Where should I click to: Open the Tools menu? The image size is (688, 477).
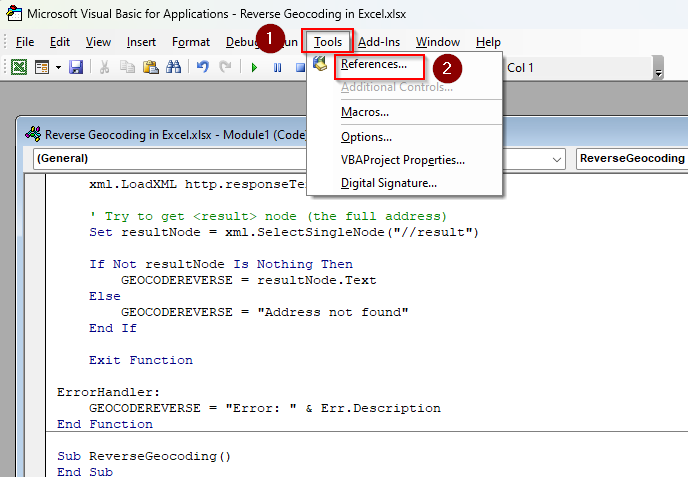coord(328,42)
